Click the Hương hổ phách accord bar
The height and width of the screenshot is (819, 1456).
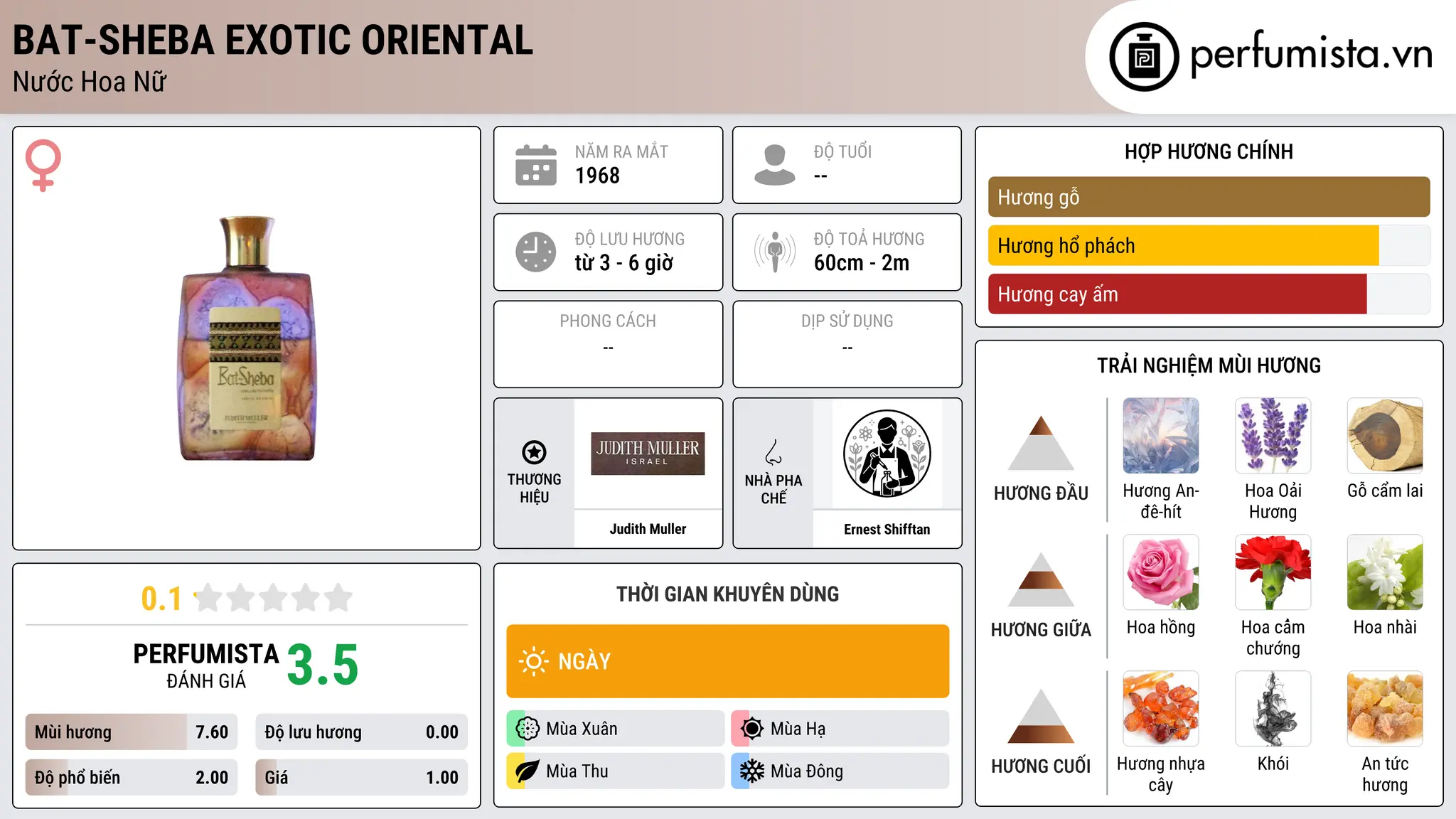[1209, 245]
